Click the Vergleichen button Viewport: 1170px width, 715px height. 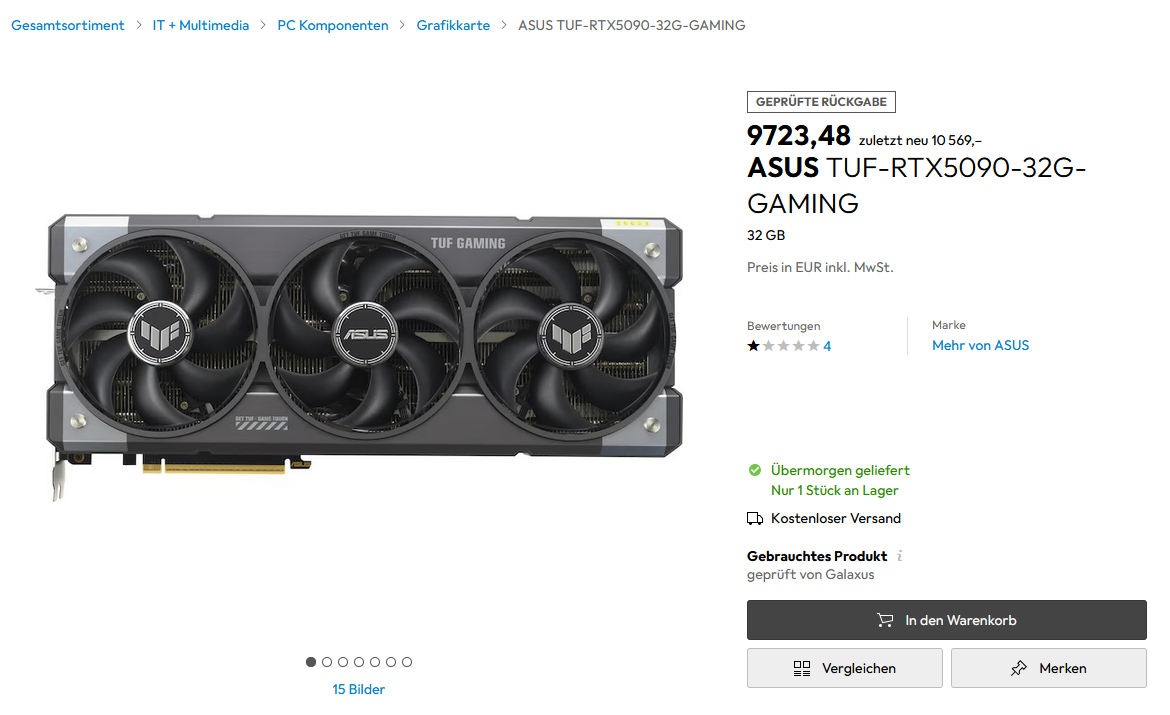[845, 668]
